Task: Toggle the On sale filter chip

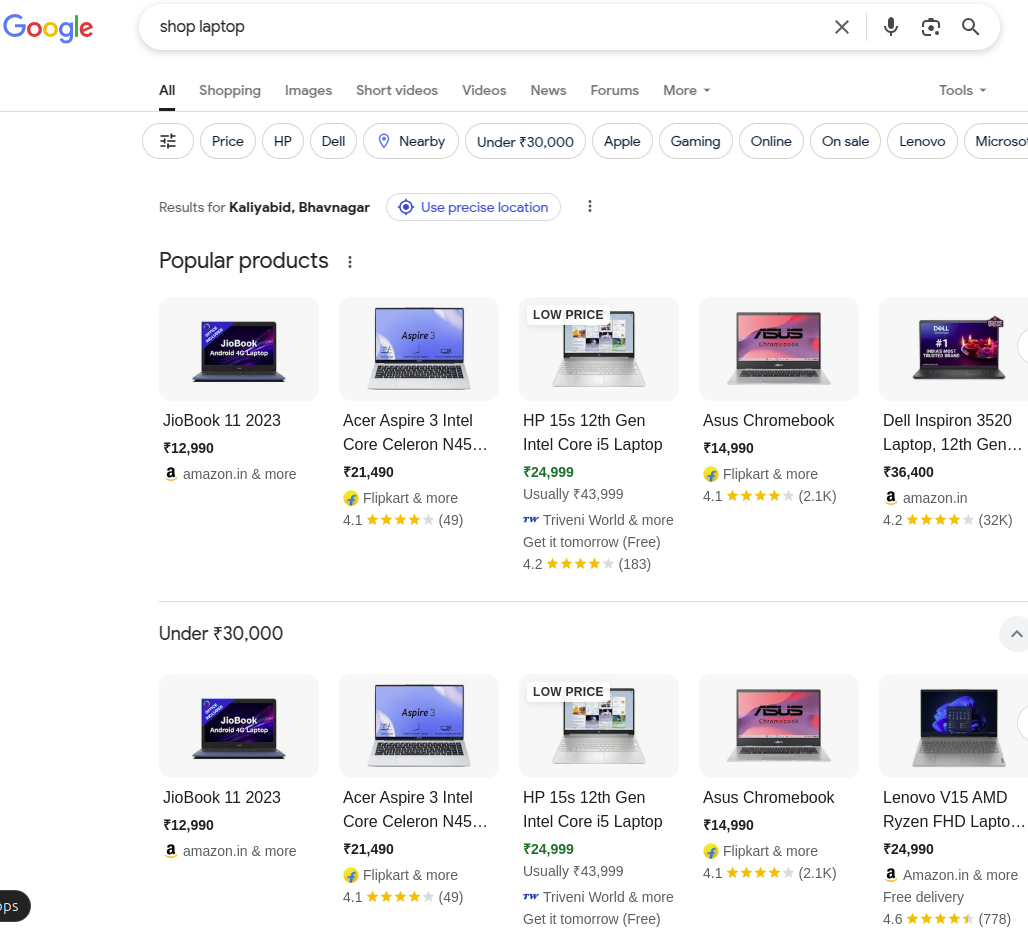Action: point(845,141)
